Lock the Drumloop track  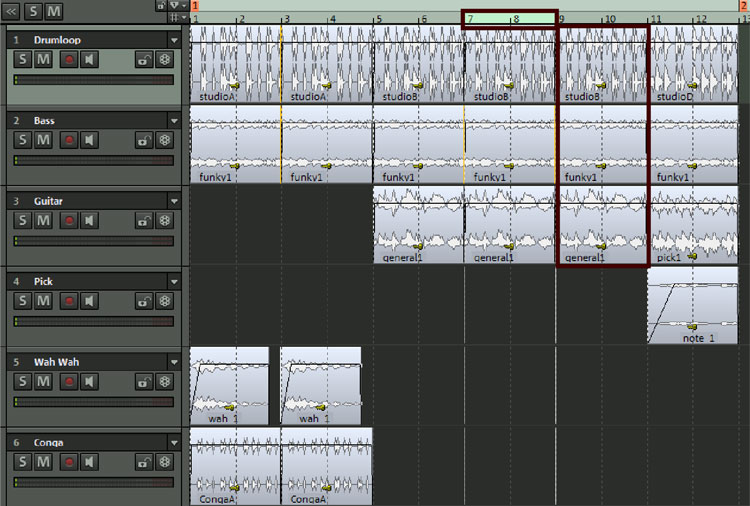tap(144, 60)
